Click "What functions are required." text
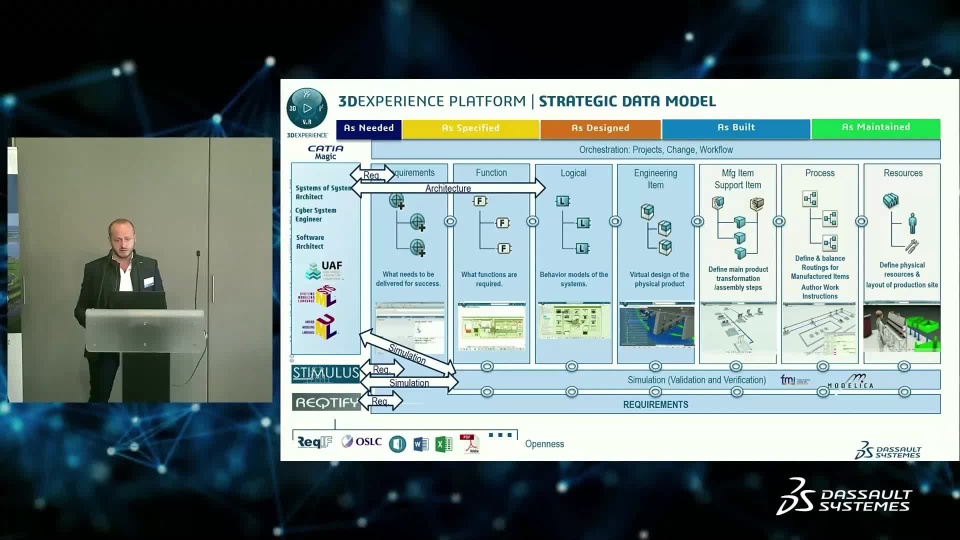 point(489,279)
